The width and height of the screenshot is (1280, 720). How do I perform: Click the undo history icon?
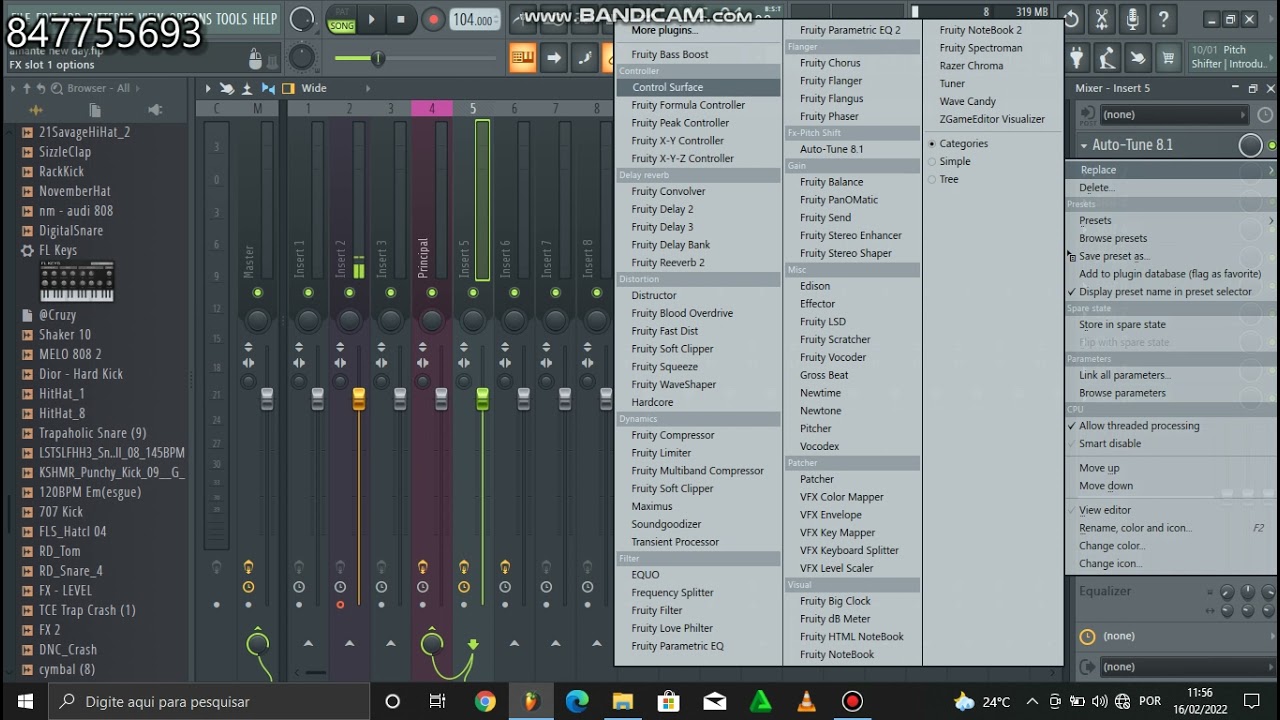[x=1070, y=19]
